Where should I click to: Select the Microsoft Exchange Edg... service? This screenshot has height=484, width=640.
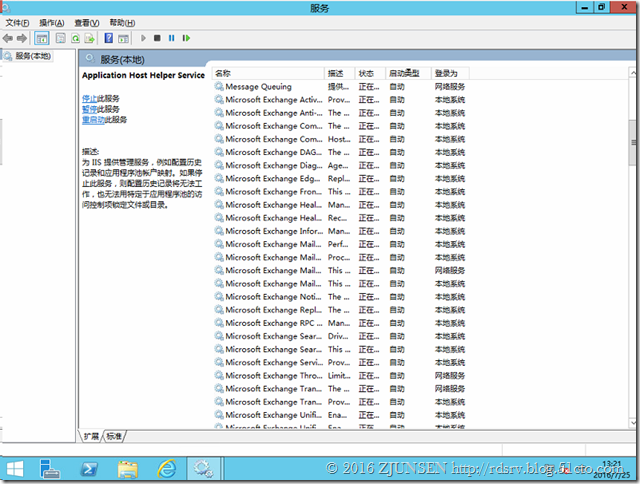340,178
